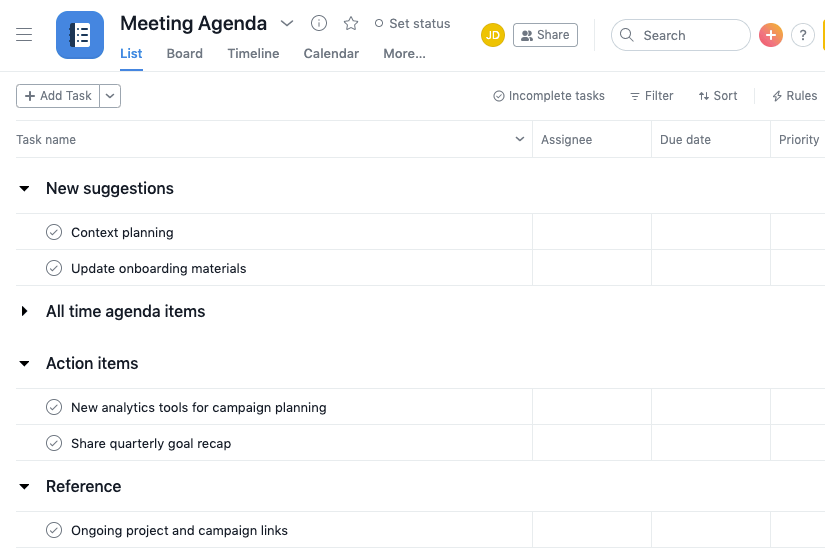This screenshot has width=825, height=550.
Task: Star the project as favorite
Action: click(x=351, y=23)
